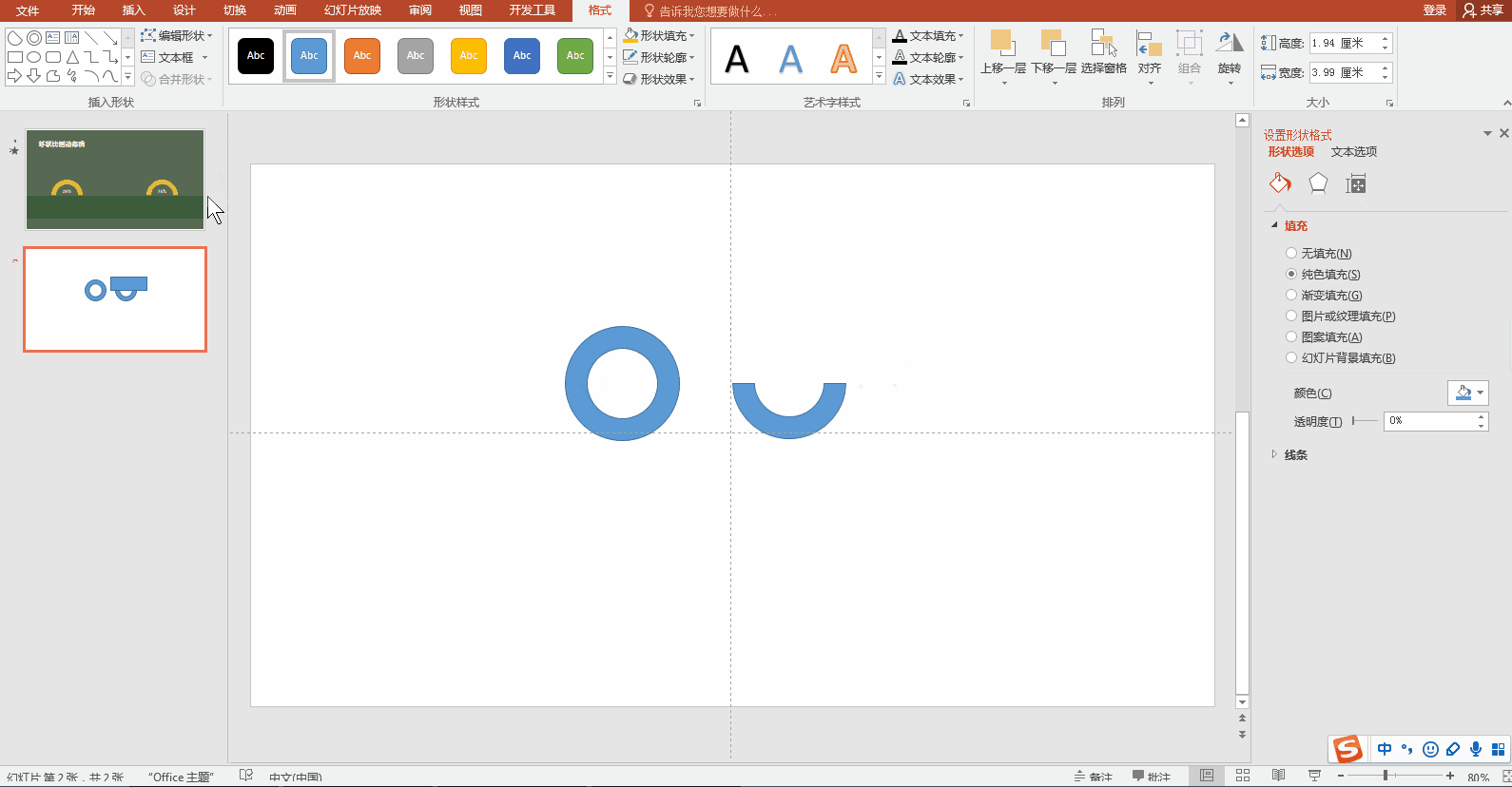Click the Selection Pane button
Image resolution: width=1512 pixels, height=787 pixels.
pos(1103,54)
